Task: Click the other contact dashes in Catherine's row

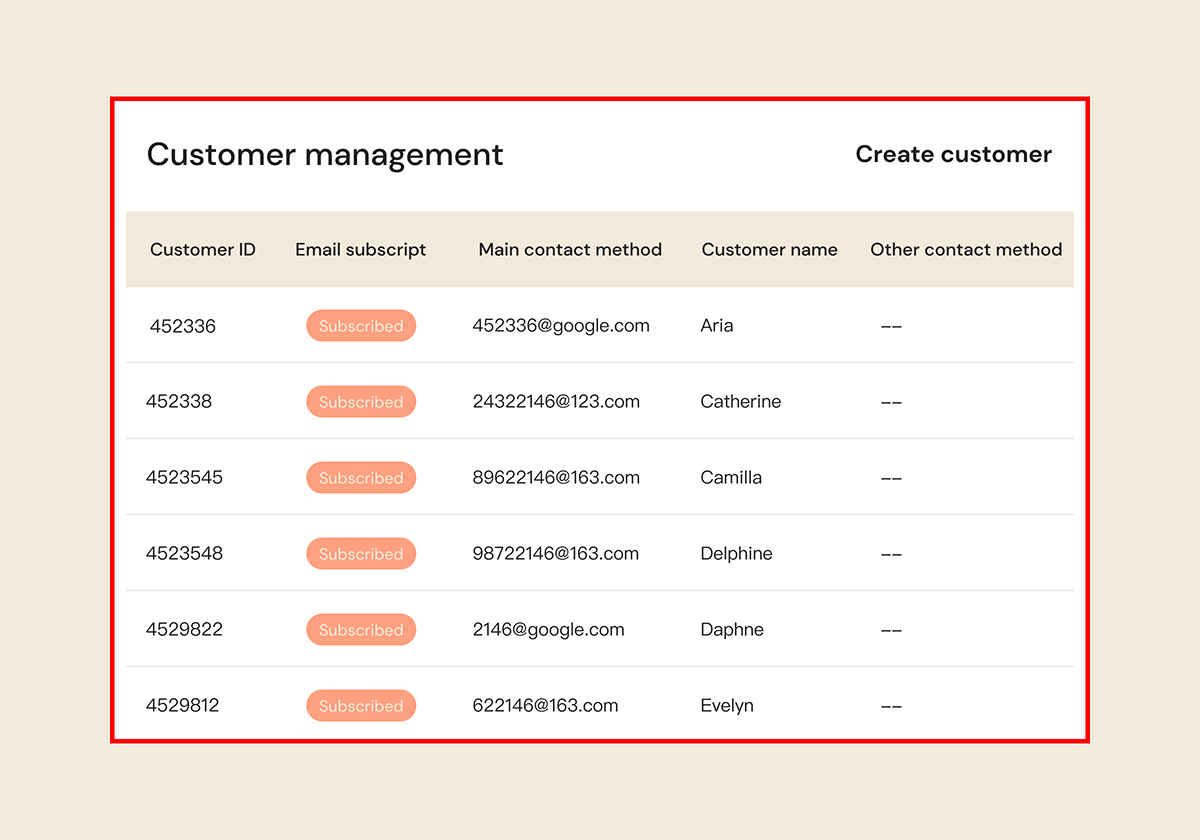Action: pyautogui.click(x=891, y=402)
